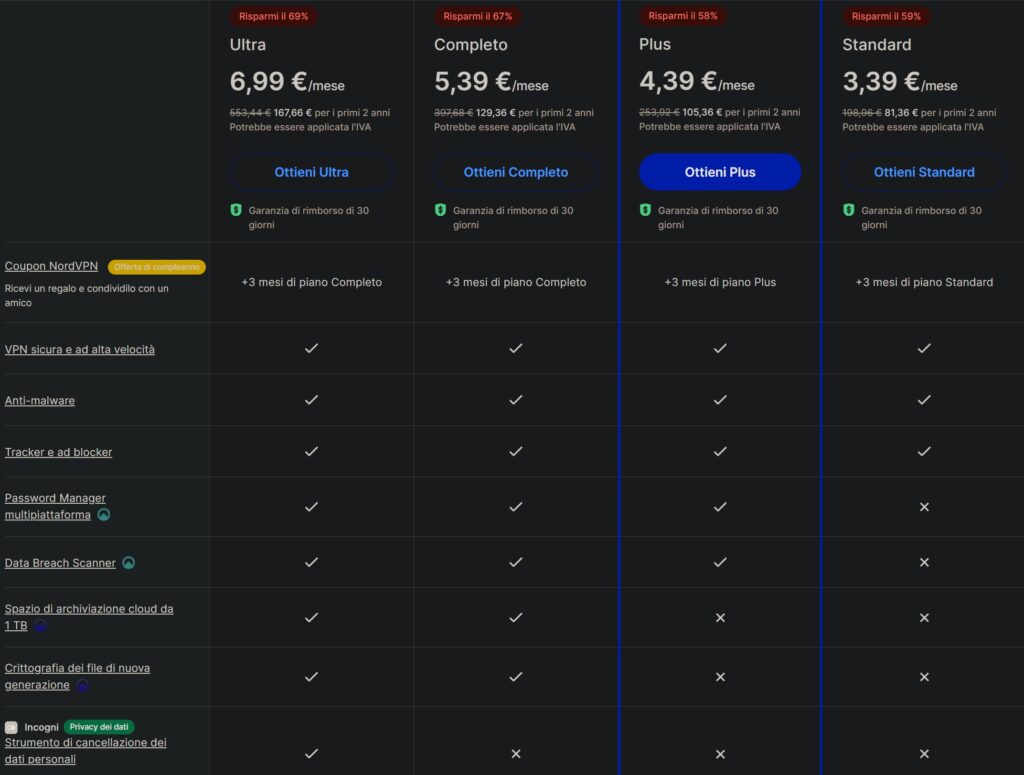The width and height of the screenshot is (1024, 775).
Task: Click the 5,39 €/mese price
Action: pyautogui.click(x=492, y=82)
